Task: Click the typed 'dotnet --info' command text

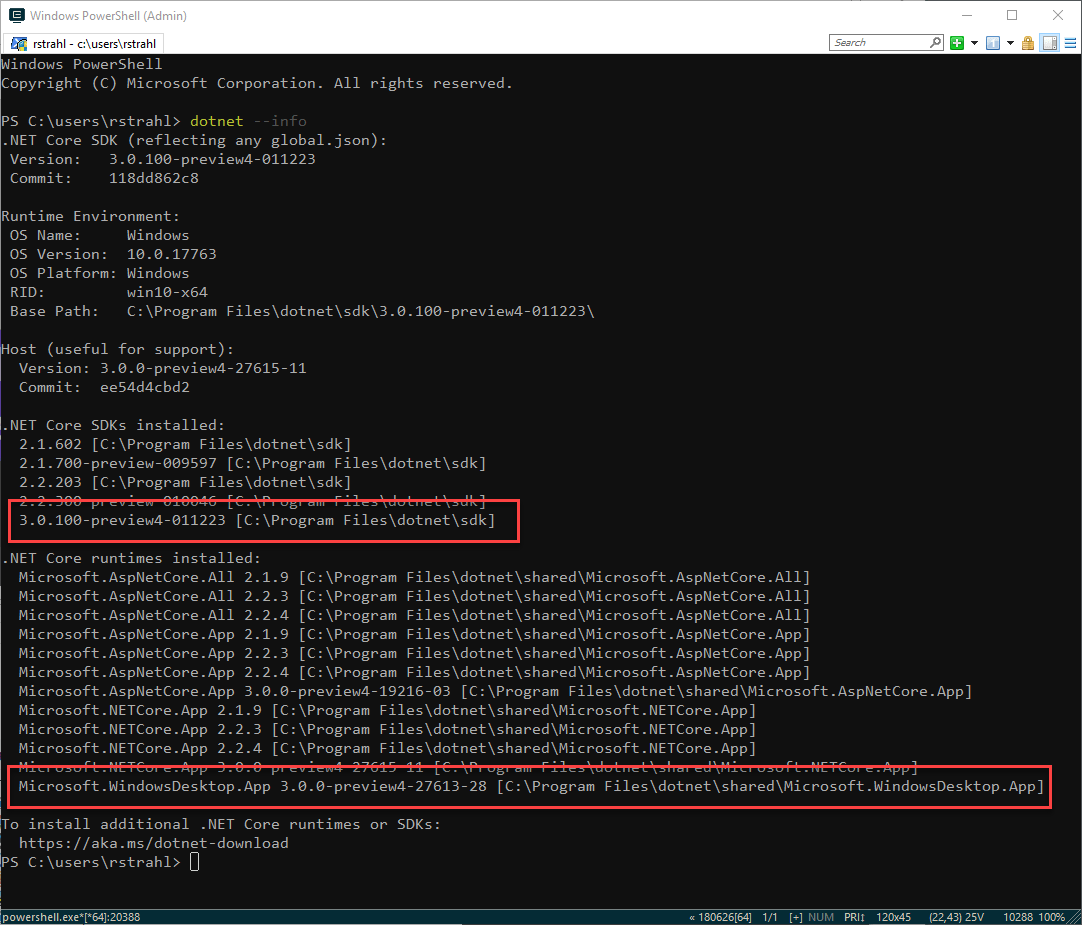Action: pyautogui.click(x=248, y=121)
